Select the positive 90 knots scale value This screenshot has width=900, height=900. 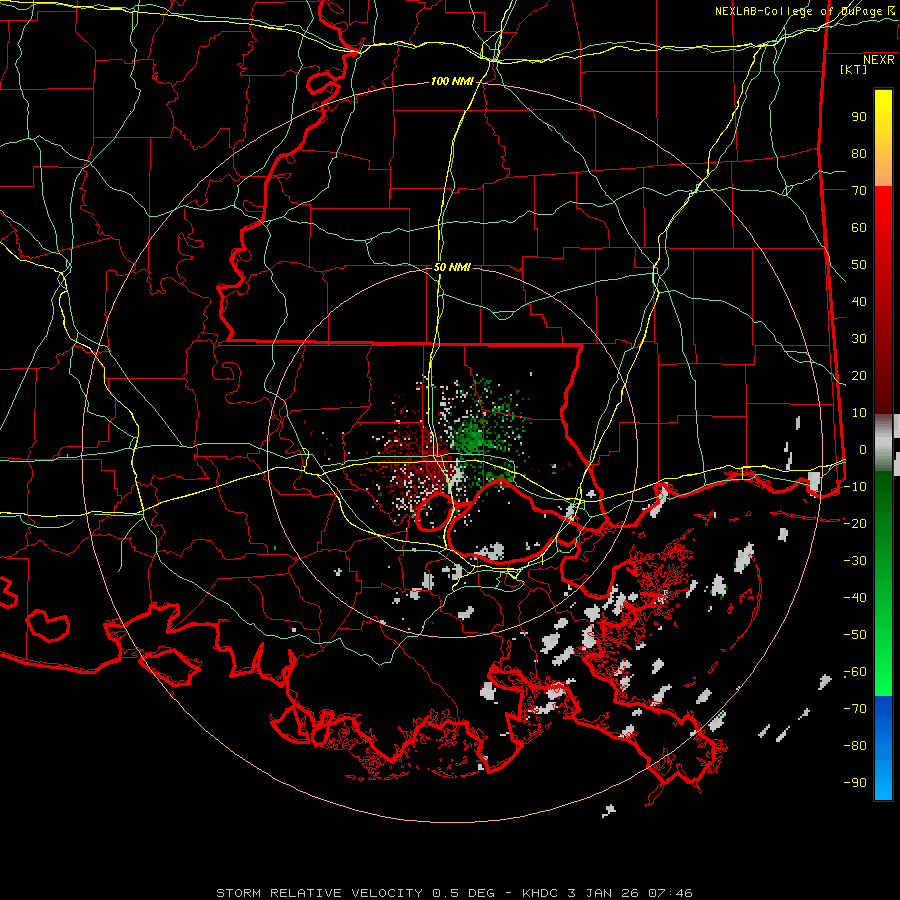[x=859, y=117]
